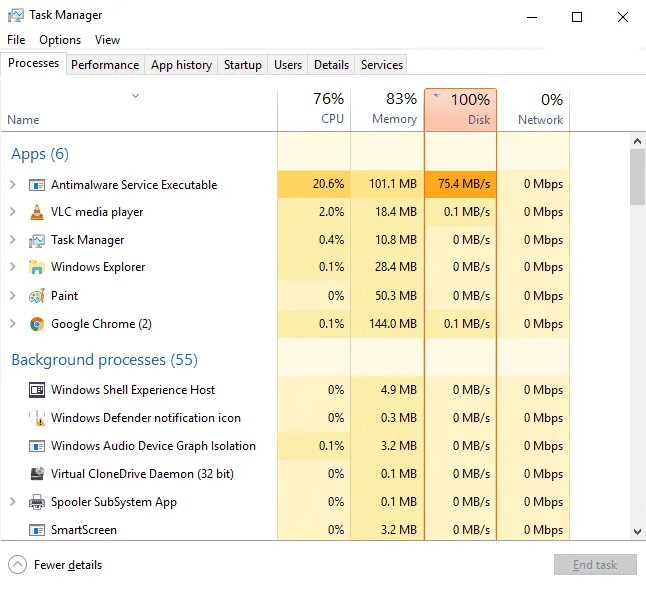Viewport: 646px width, 589px height.
Task: Click the scrollbar down arrow
Action: (637, 532)
